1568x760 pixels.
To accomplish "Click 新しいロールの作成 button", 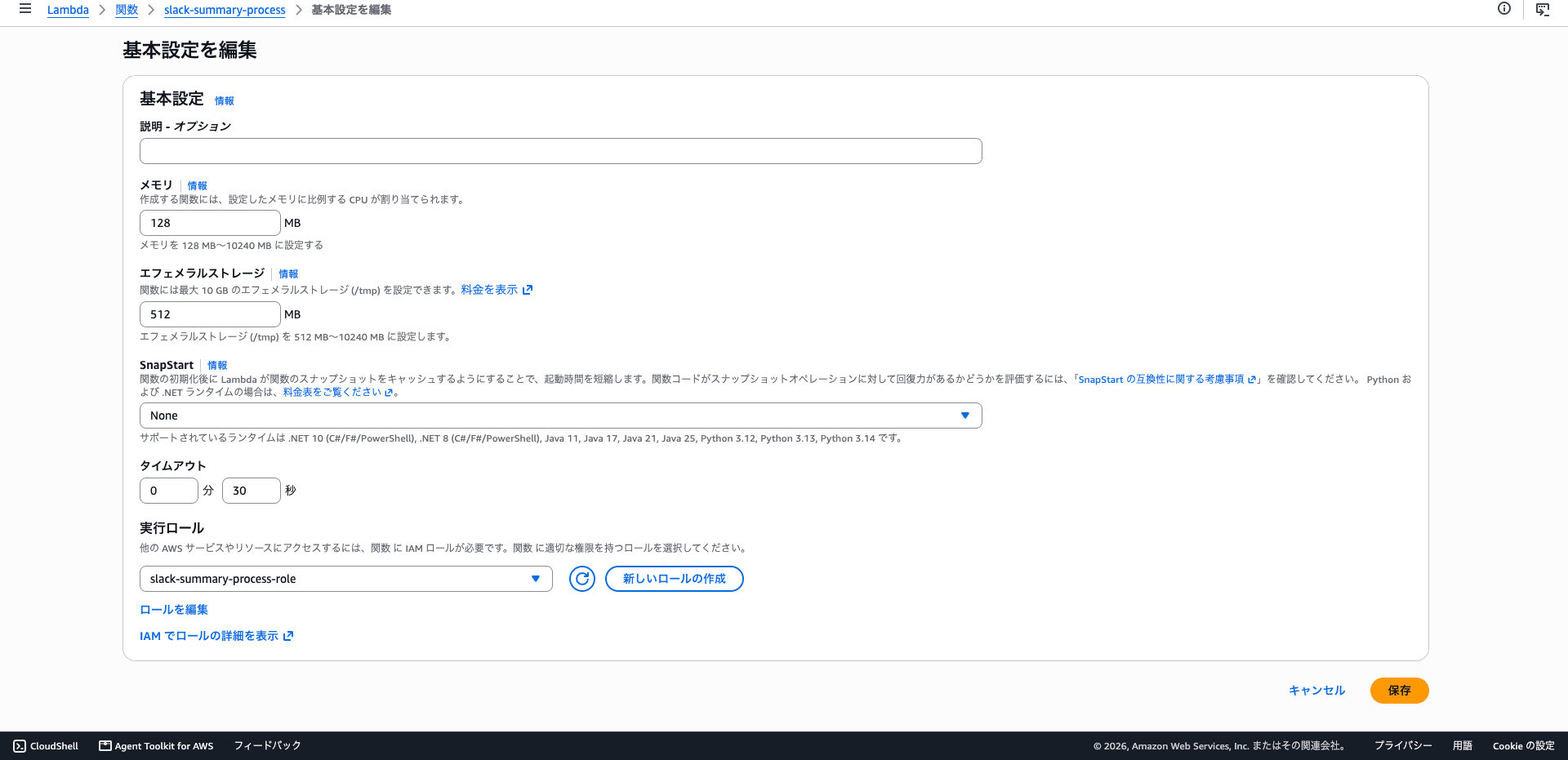I will click(675, 579).
